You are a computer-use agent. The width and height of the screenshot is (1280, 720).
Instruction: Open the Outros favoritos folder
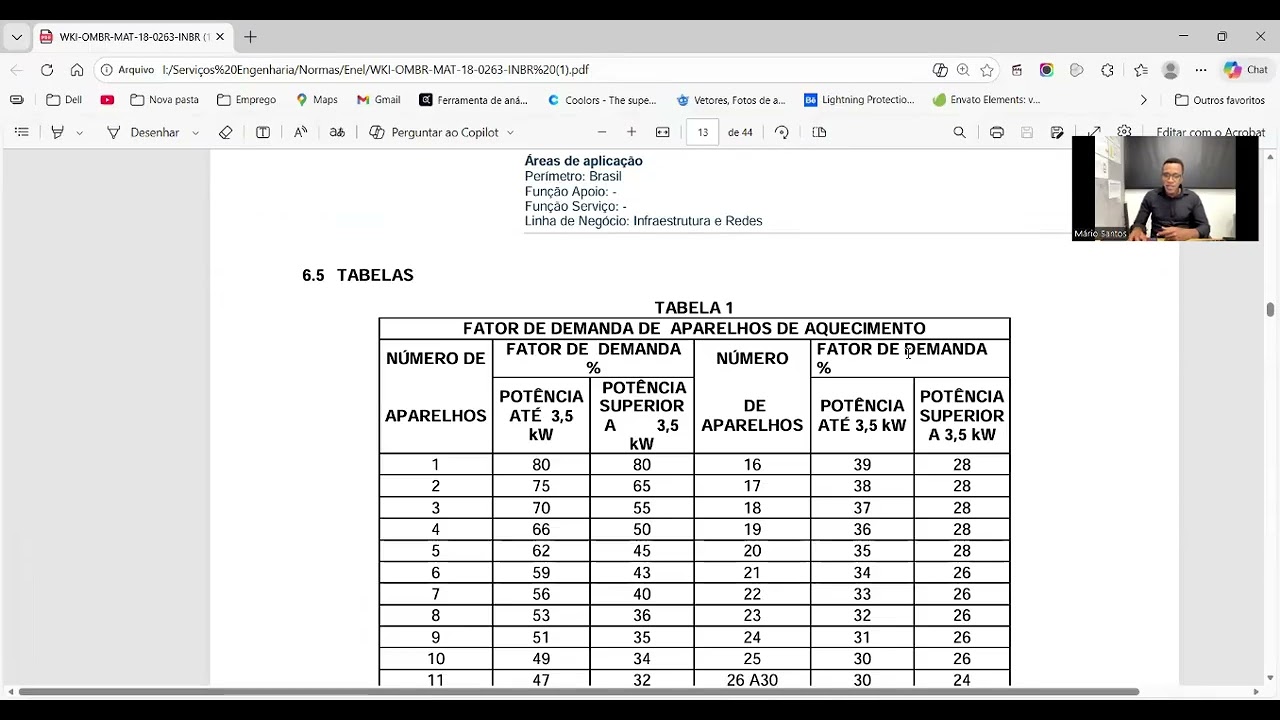[1219, 100]
